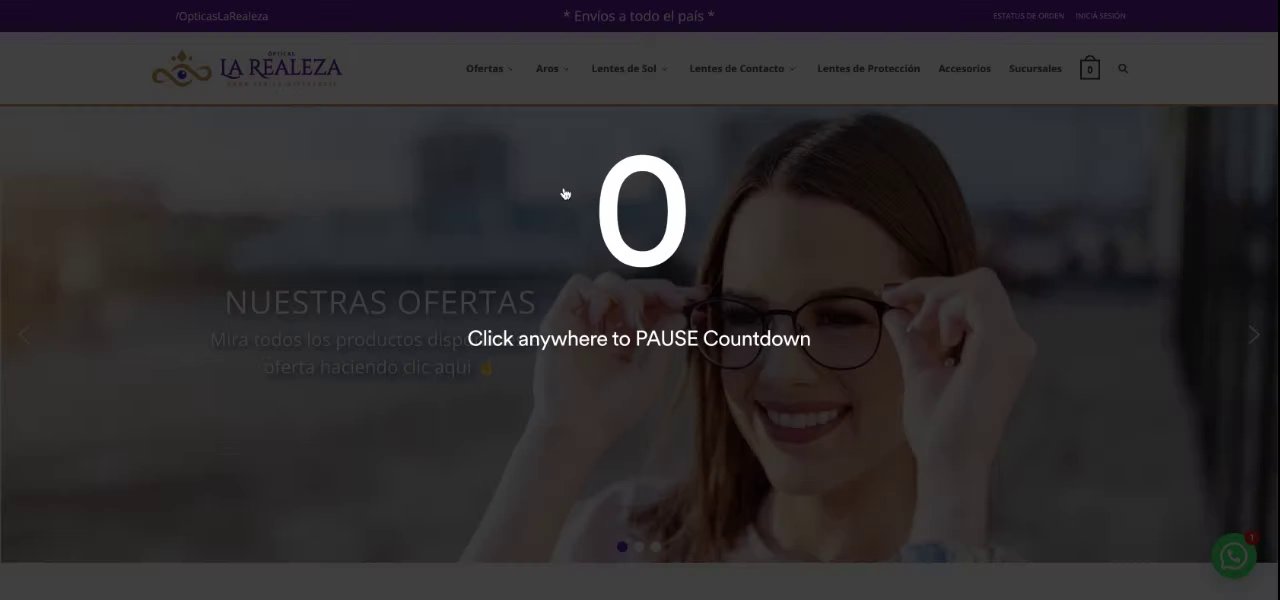Open the Accesorios menu item
1280x600 pixels.
click(964, 69)
